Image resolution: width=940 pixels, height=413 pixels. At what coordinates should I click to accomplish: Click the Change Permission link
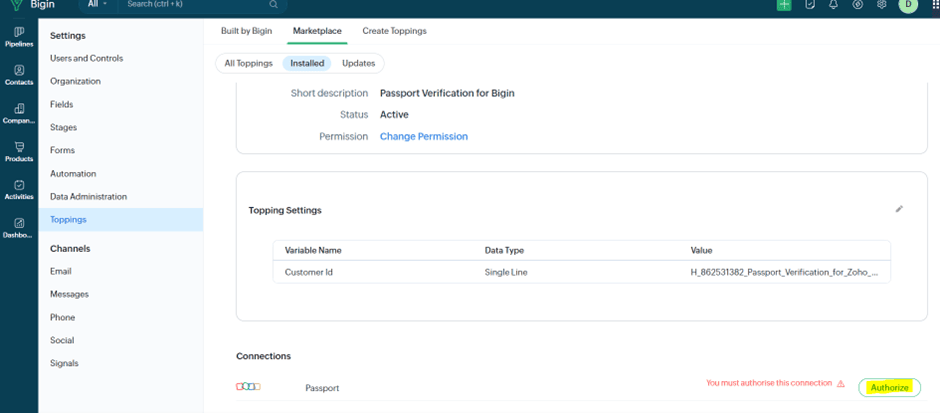424,137
